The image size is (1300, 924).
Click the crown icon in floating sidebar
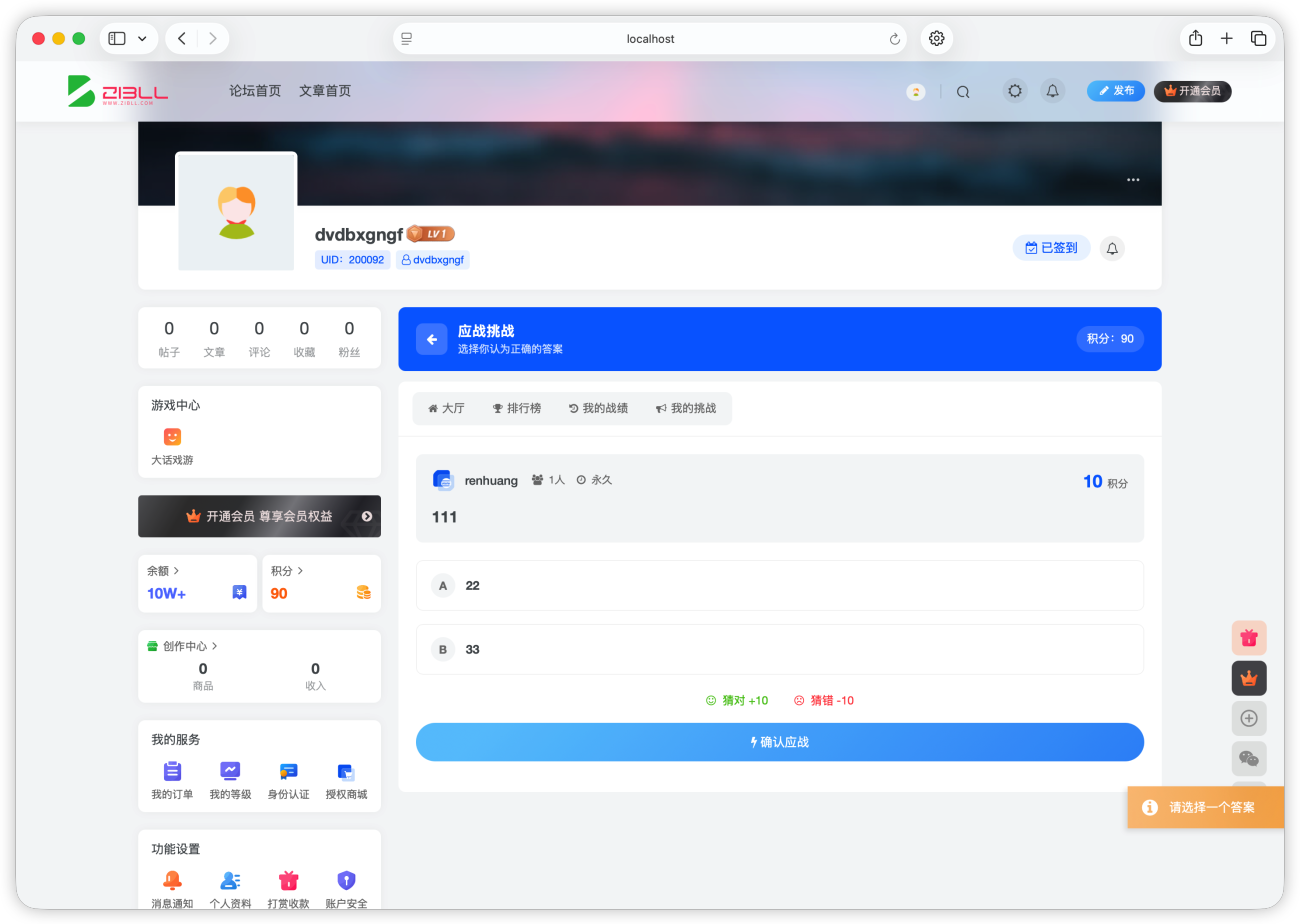1249,678
